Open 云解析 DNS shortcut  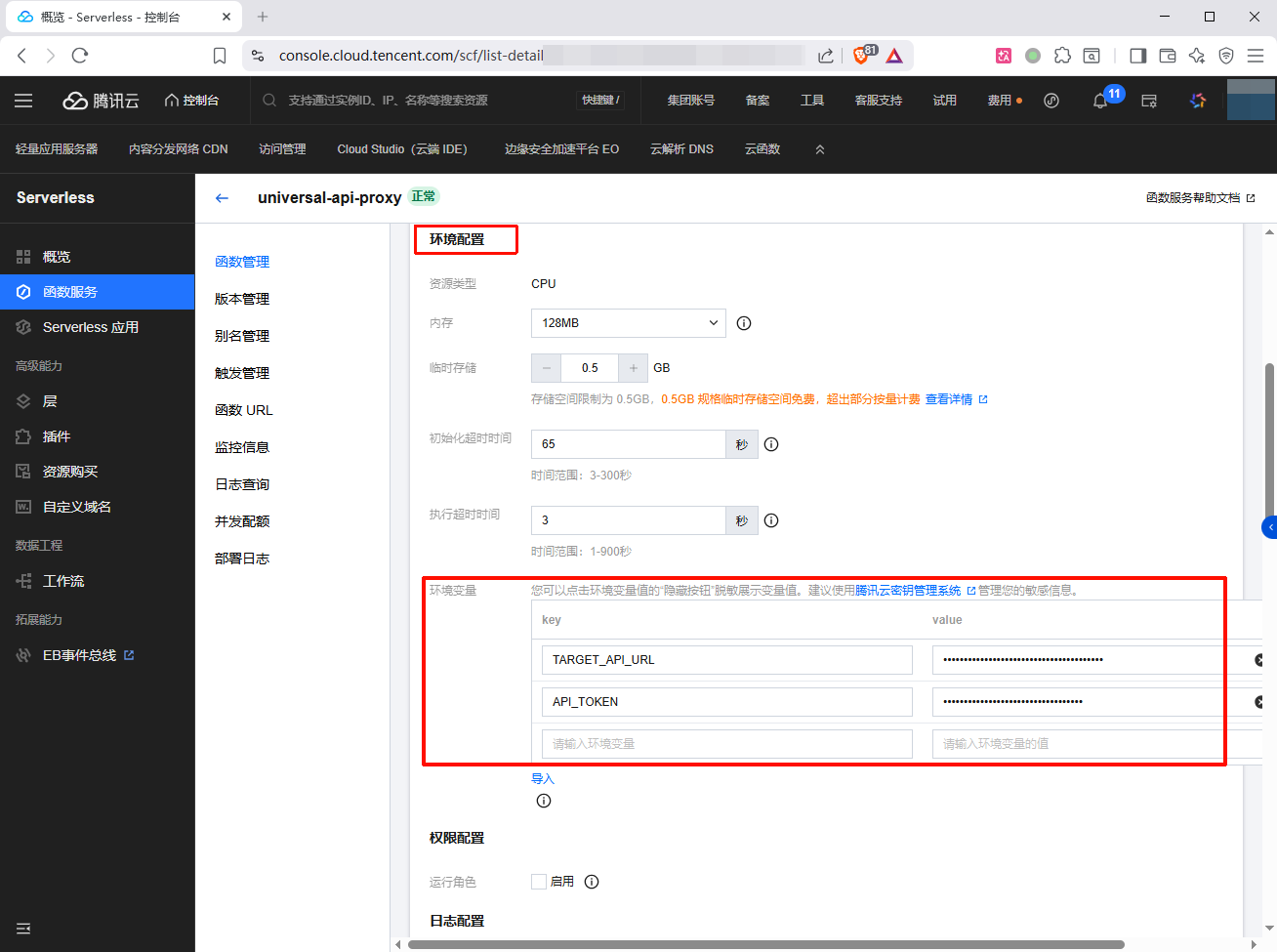point(681,149)
